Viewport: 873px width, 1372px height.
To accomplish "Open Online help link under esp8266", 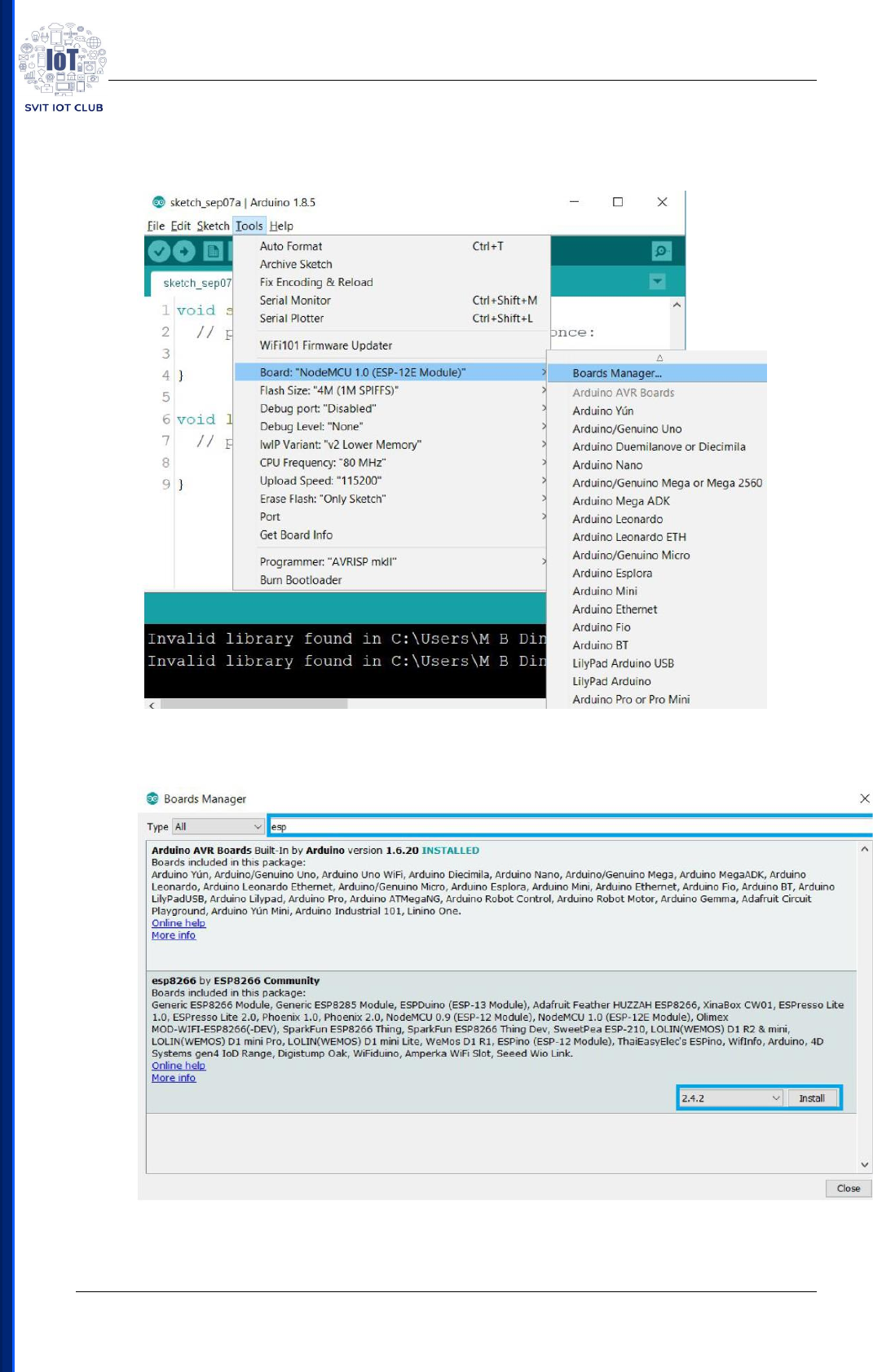I will (179, 1066).
